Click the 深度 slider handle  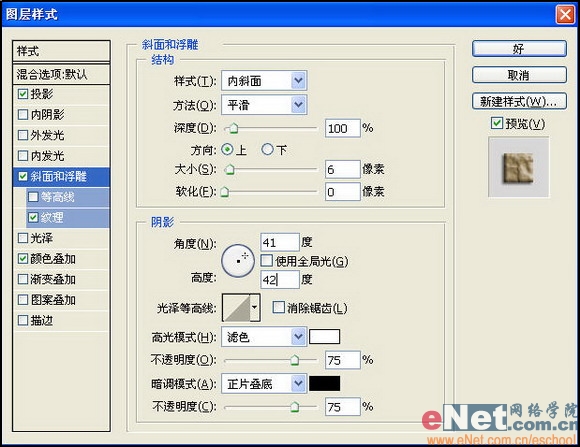[x=233, y=128]
